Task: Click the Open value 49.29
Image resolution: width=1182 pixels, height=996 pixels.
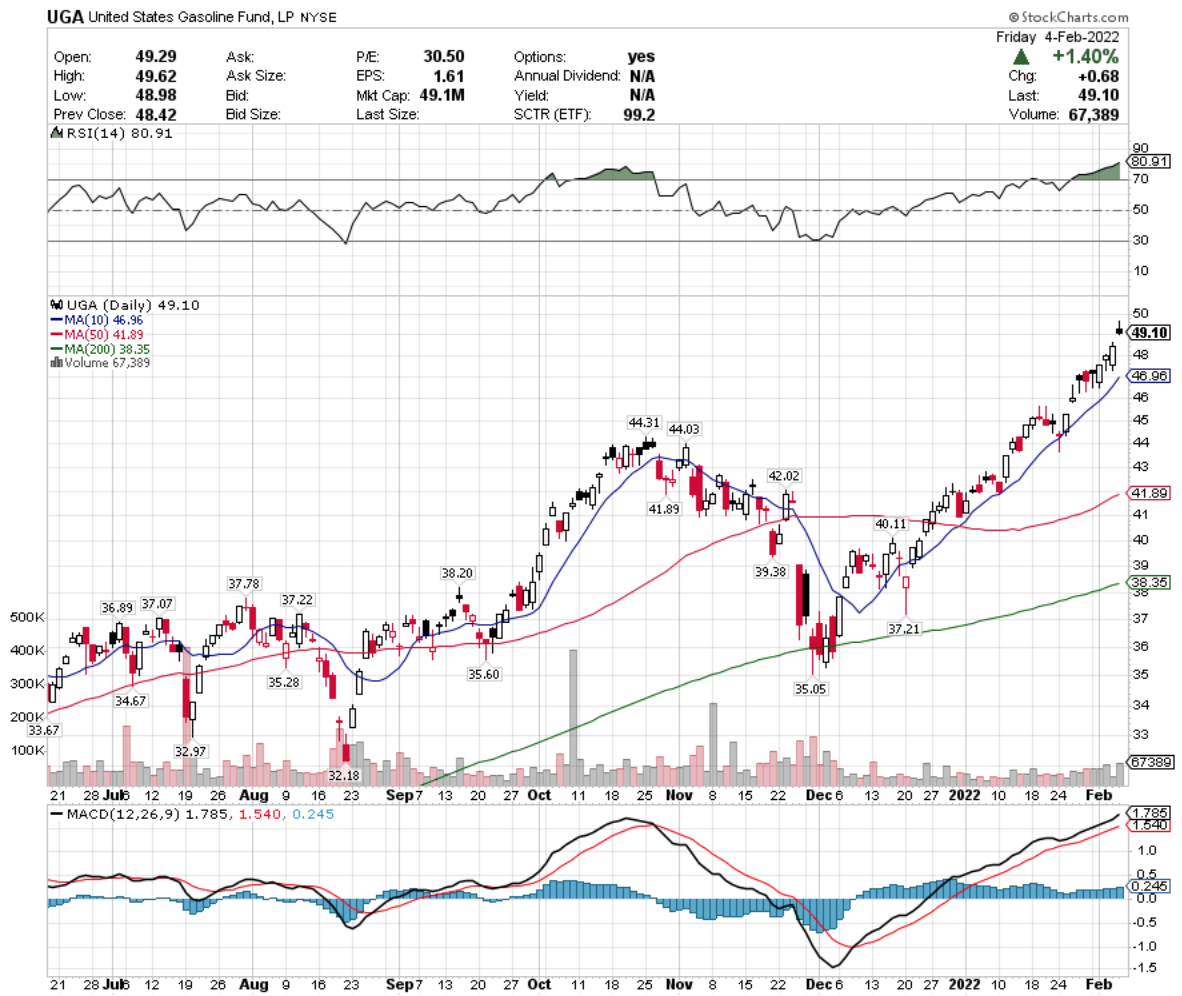Action: (x=156, y=57)
